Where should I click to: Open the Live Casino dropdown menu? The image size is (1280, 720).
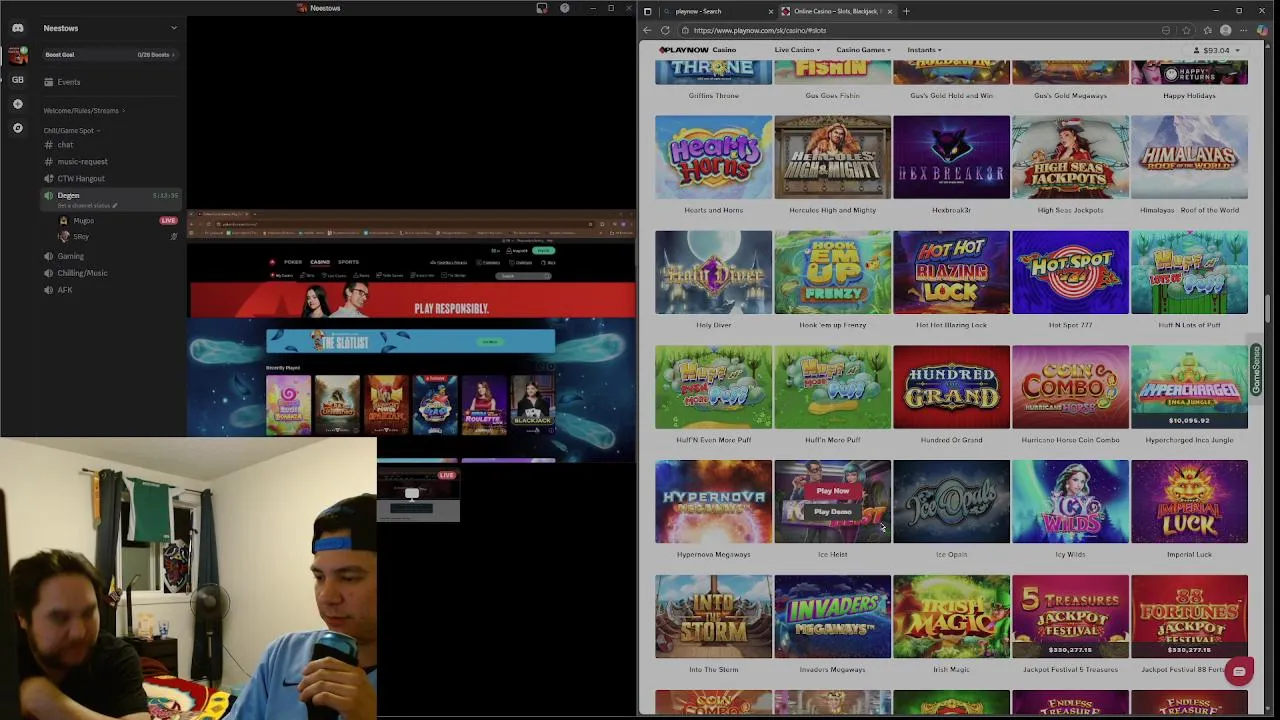[x=797, y=50]
